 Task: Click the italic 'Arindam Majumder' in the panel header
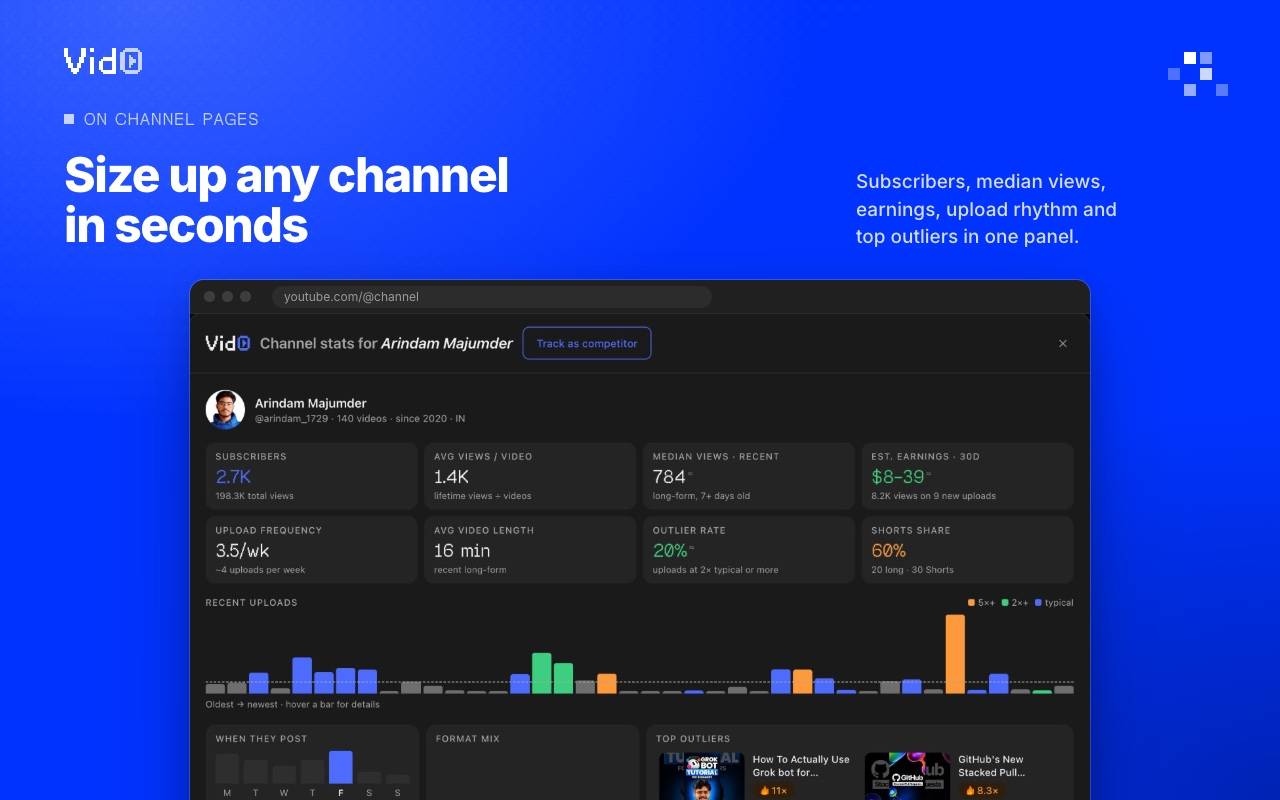click(x=447, y=343)
